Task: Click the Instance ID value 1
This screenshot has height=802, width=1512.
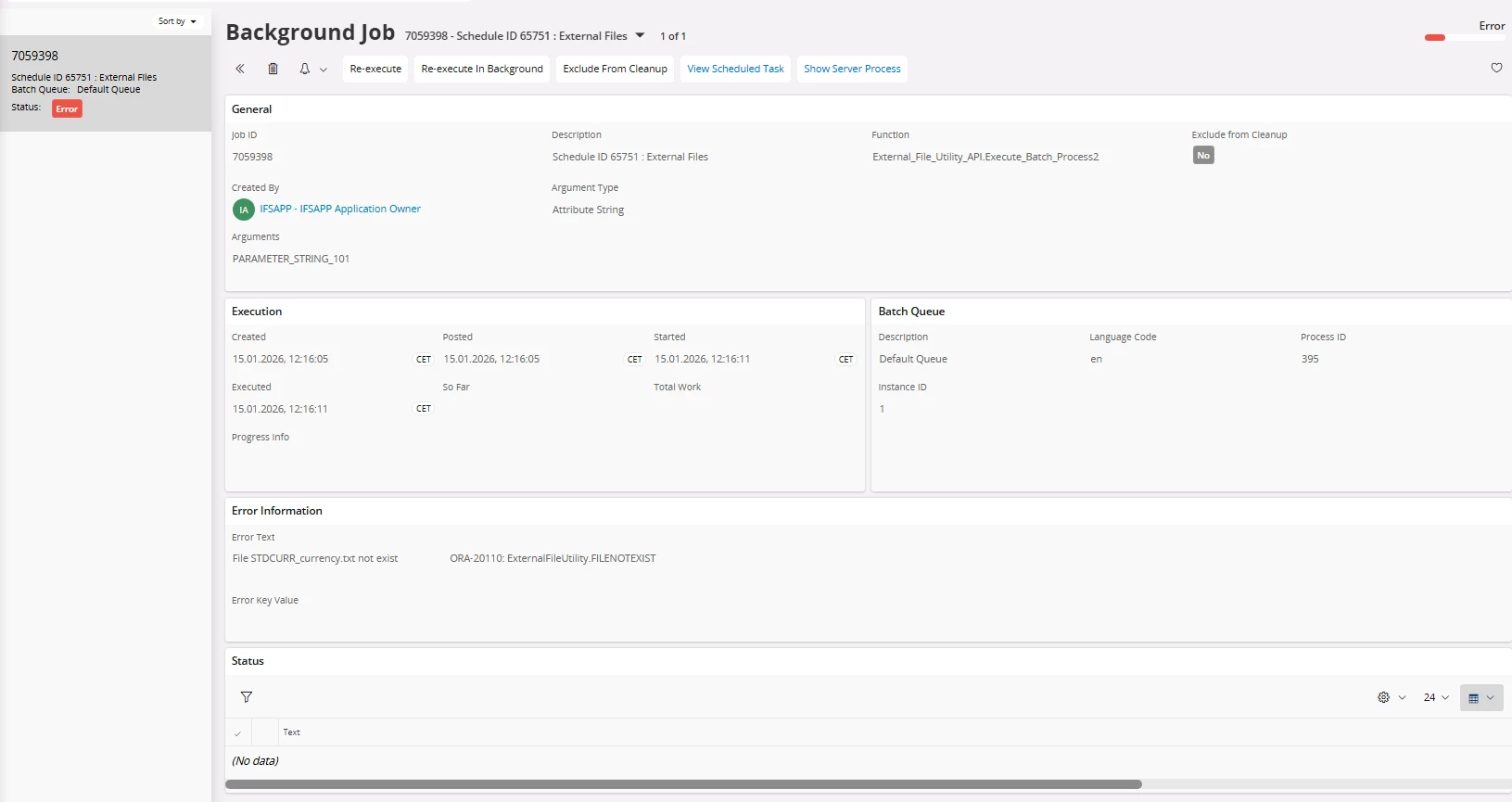Action: [882, 409]
